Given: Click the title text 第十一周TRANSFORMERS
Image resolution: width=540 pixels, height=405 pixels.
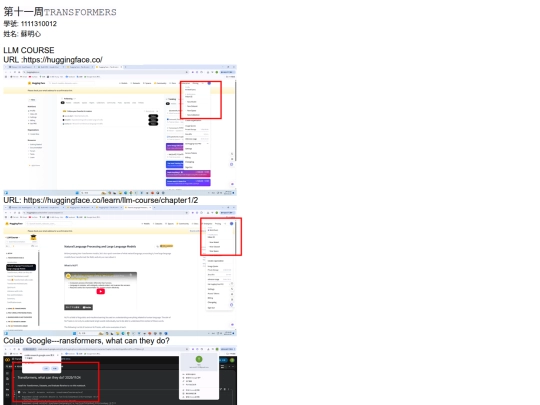Looking at the screenshot, I should [60, 12].
